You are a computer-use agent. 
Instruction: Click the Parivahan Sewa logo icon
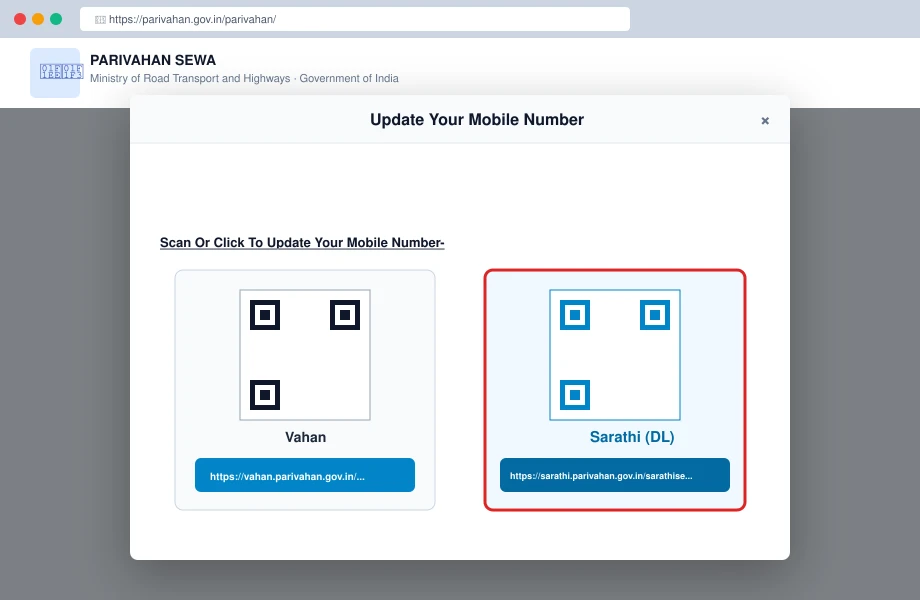pyautogui.click(x=55, y=73)
